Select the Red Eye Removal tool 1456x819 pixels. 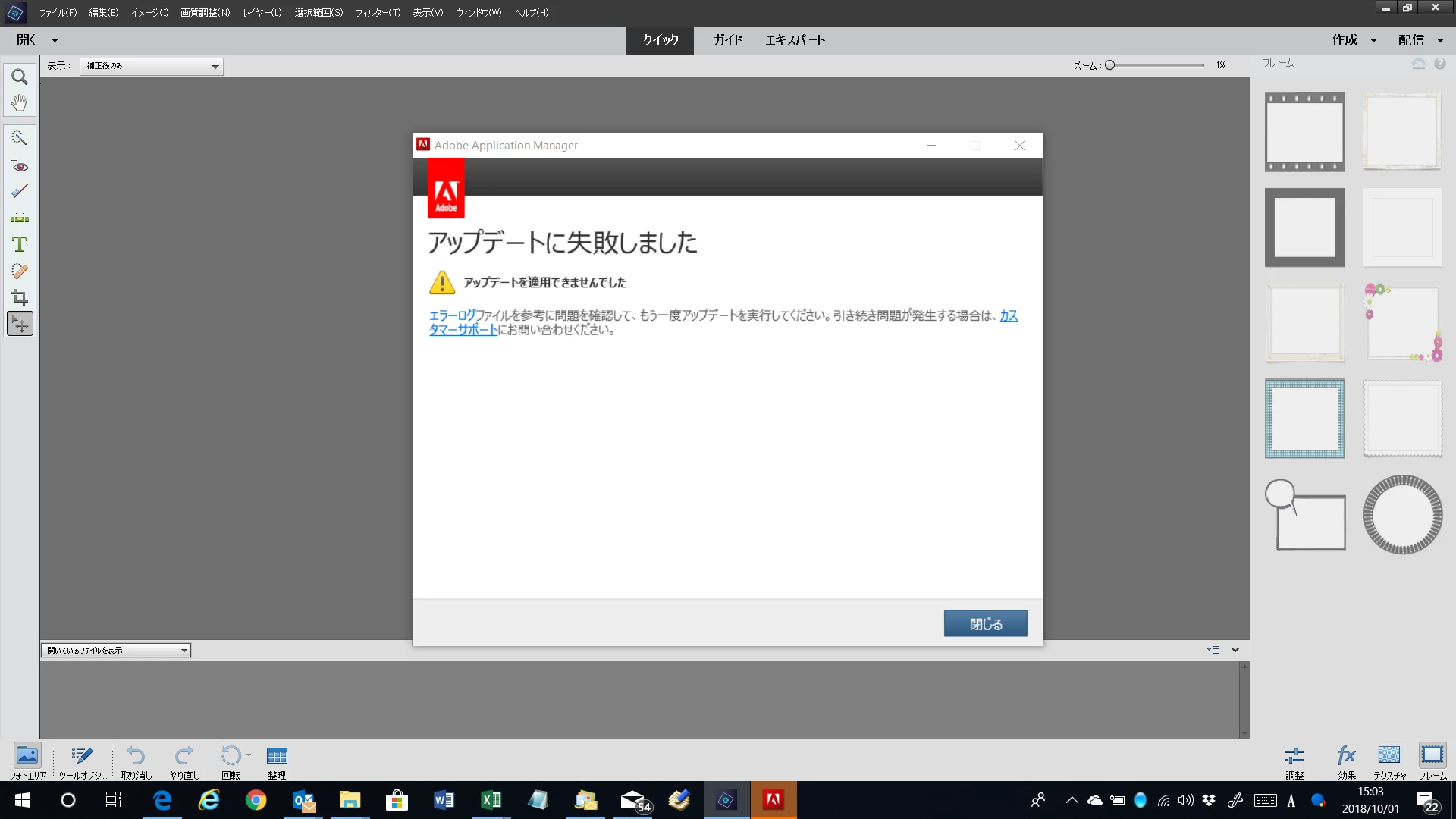pos(20,165)
